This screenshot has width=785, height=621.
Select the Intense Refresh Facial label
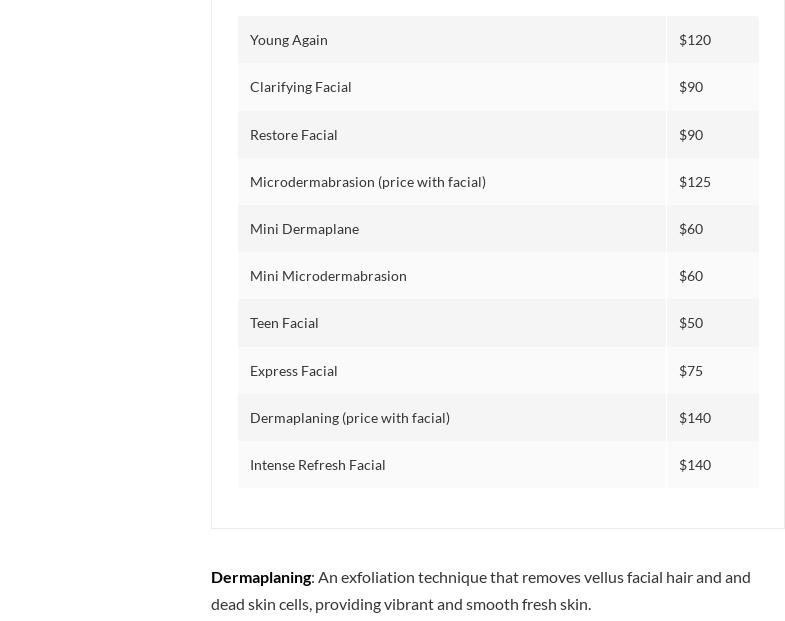tap(318, 465)
